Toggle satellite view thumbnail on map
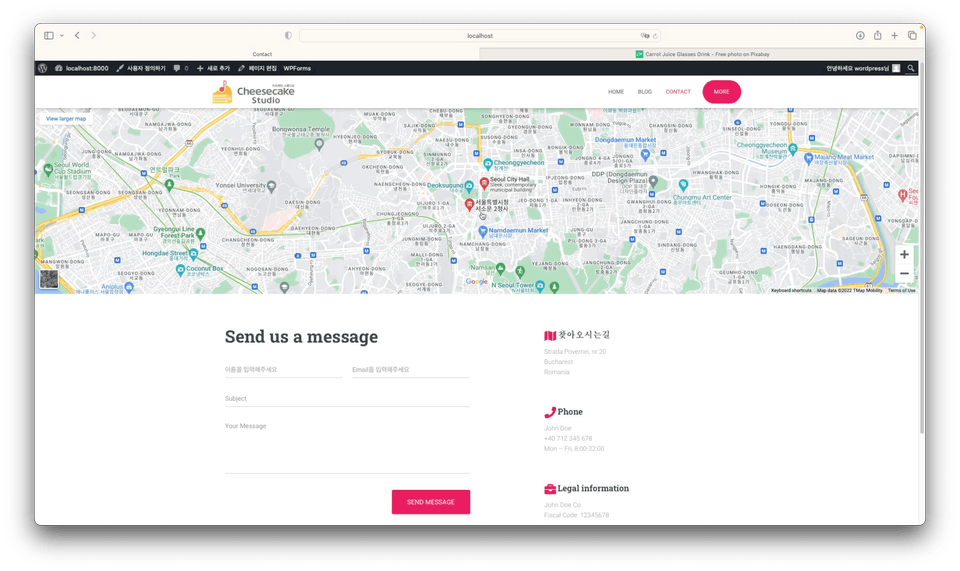Viewport: 960px width, 571px height. [49, 280]
